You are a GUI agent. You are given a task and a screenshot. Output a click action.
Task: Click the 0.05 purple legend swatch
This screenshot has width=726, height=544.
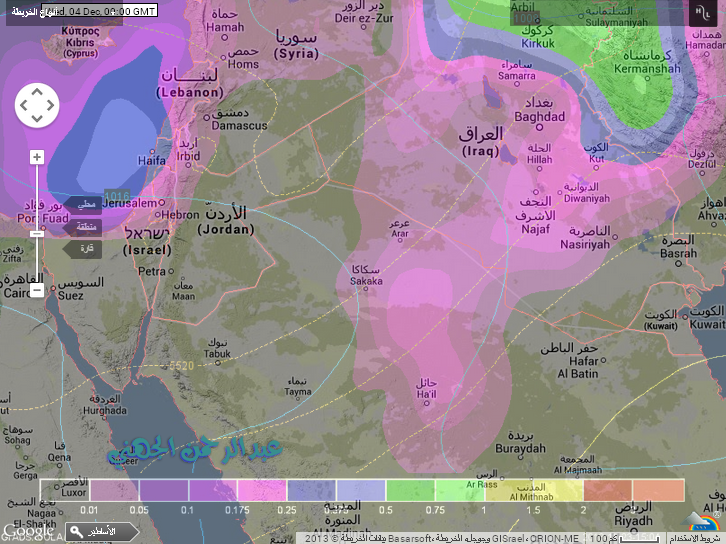coord(164,490)
